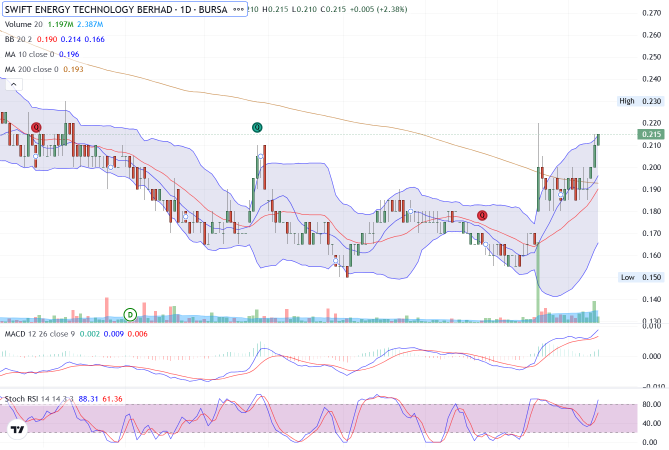
Task: Click the L0.210 low value in header
Action: (304, 9)
